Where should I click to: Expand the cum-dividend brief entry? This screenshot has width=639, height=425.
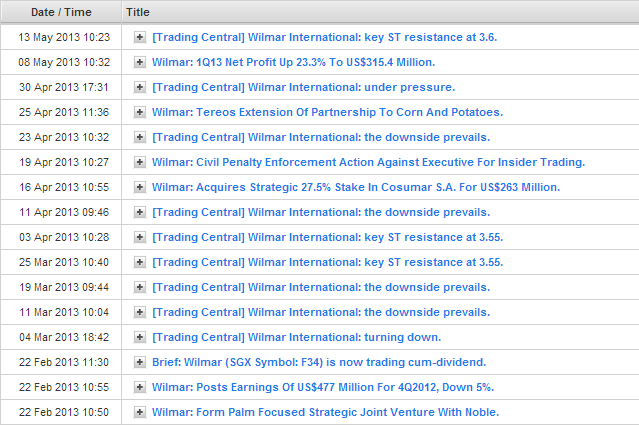tap(140, 362)
